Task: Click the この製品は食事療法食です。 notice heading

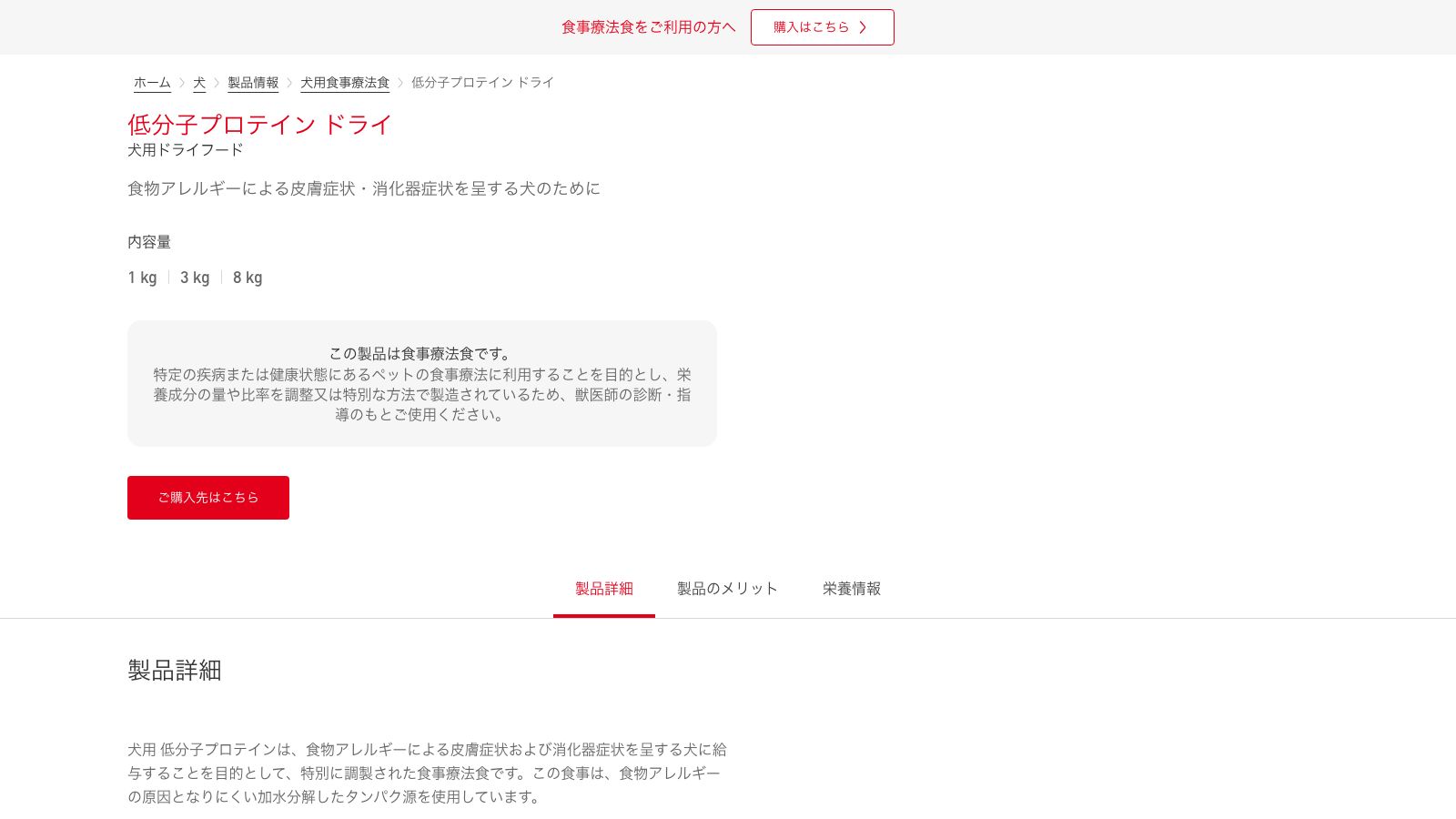Action: pos(422,354)
